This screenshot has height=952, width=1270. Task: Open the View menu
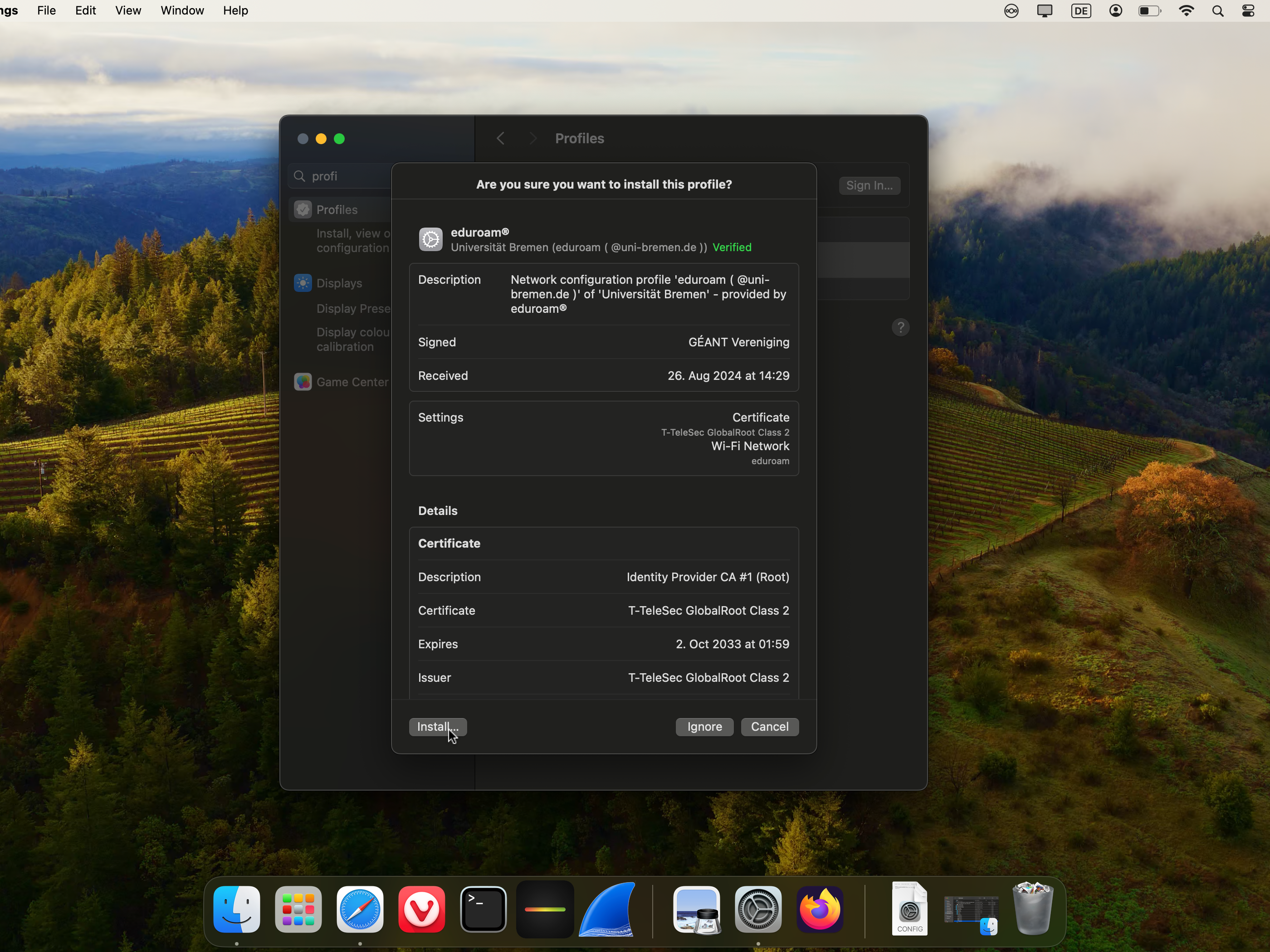click(127, 11)
